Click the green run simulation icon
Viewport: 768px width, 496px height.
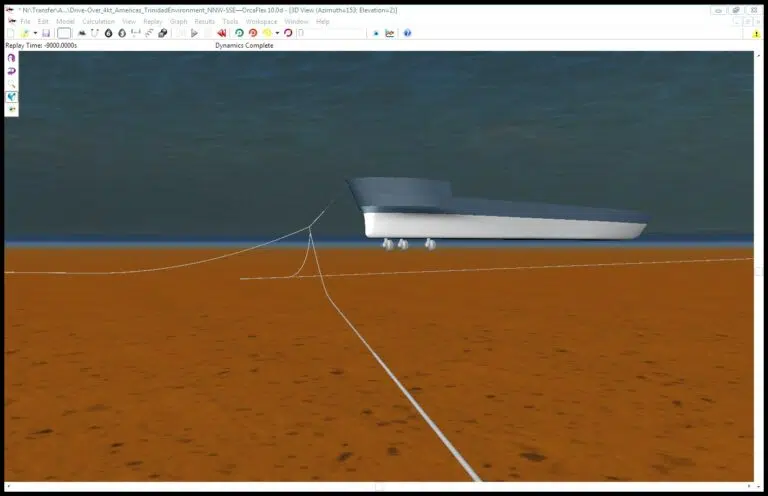pyautogui.click(x=239, y=33)
